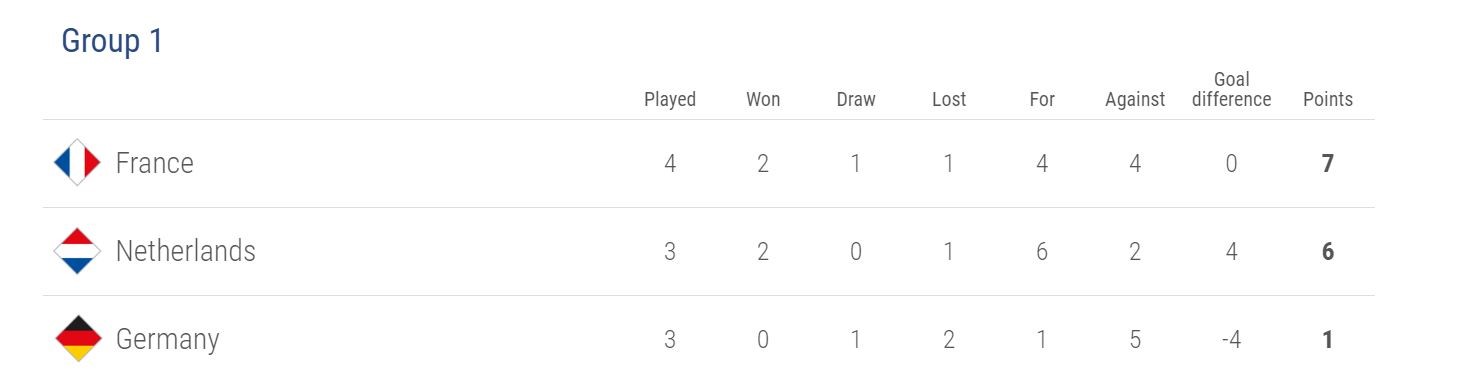Open the Germany team link

[167, 339]
